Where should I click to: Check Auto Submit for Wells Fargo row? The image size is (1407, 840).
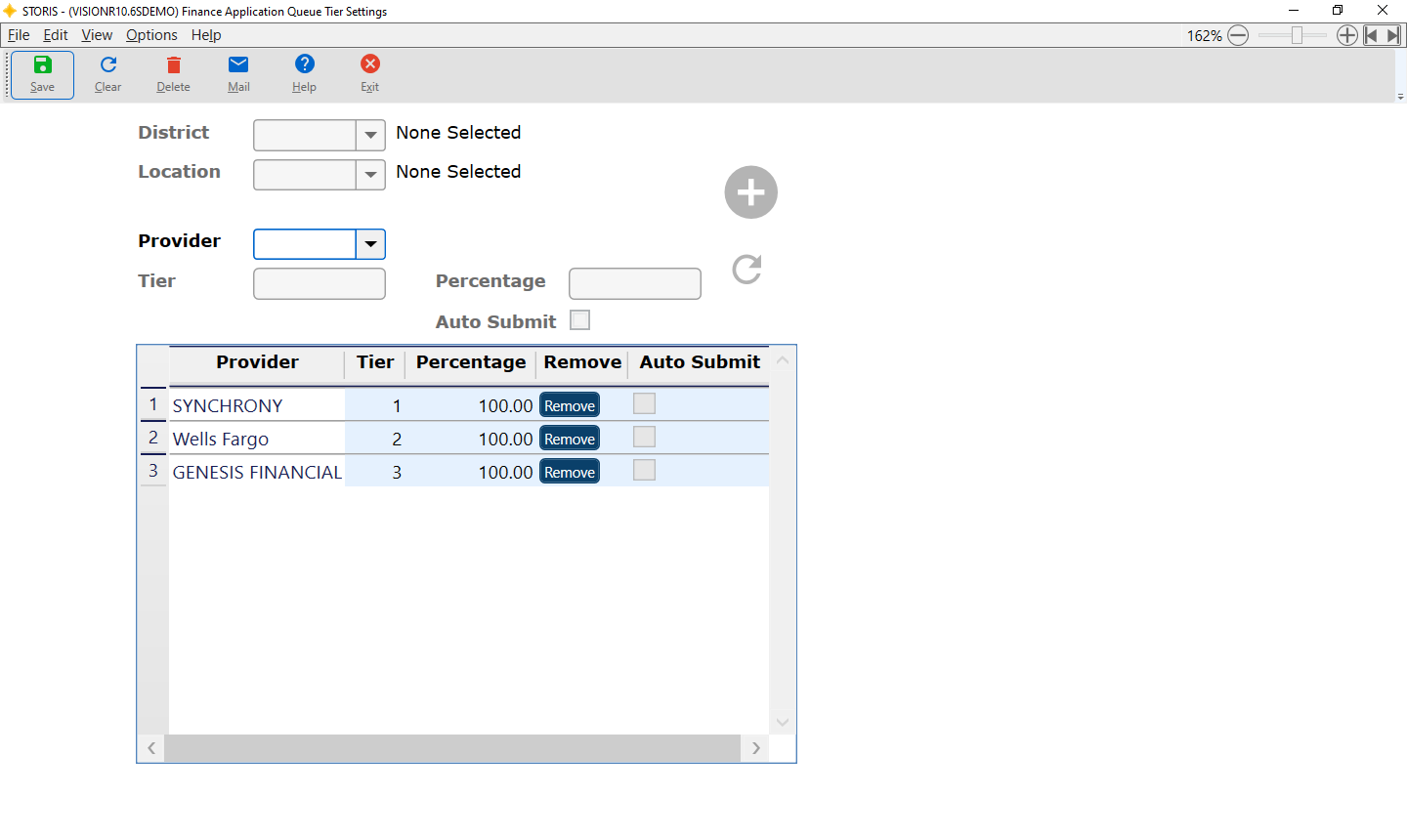pos(644,437)
